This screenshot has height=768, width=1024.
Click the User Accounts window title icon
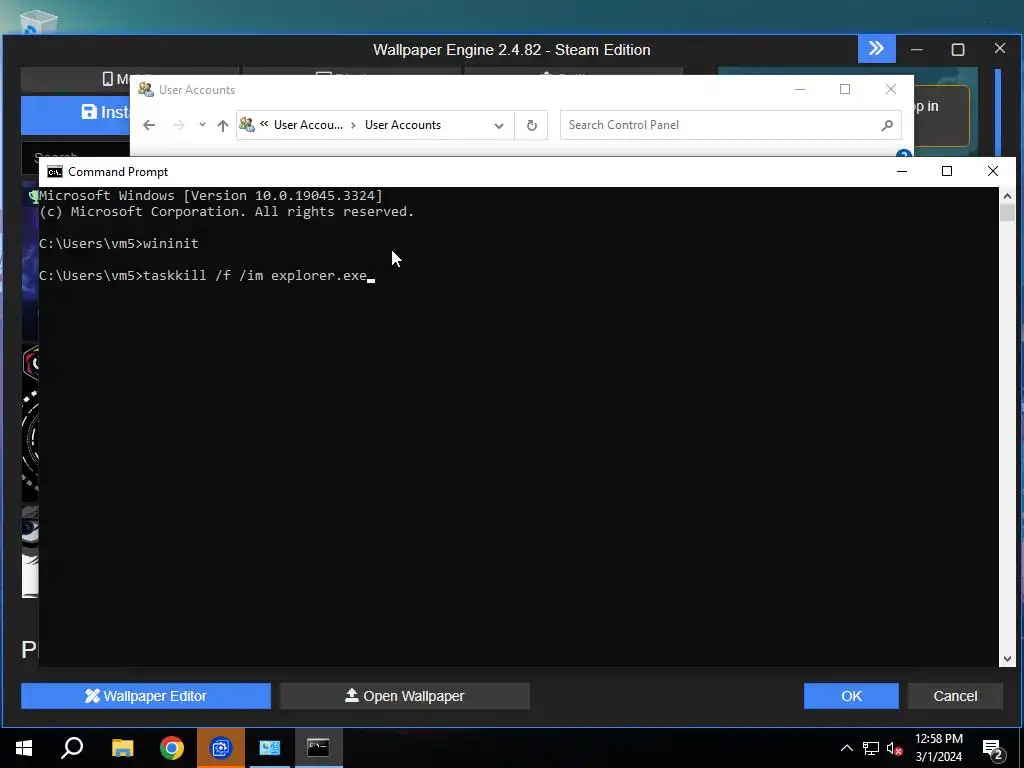[146, 89]
